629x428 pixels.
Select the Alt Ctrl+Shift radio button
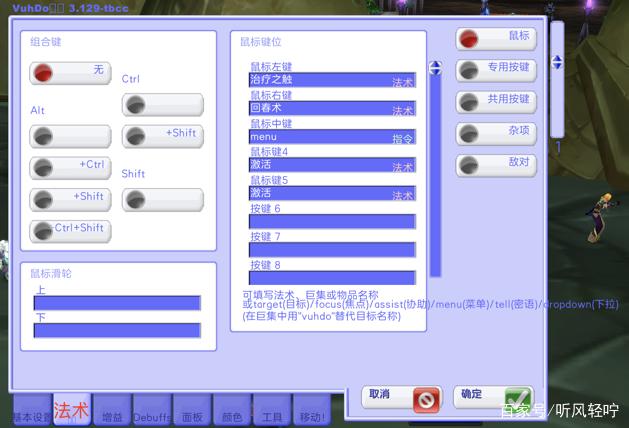tap(70, 231)
